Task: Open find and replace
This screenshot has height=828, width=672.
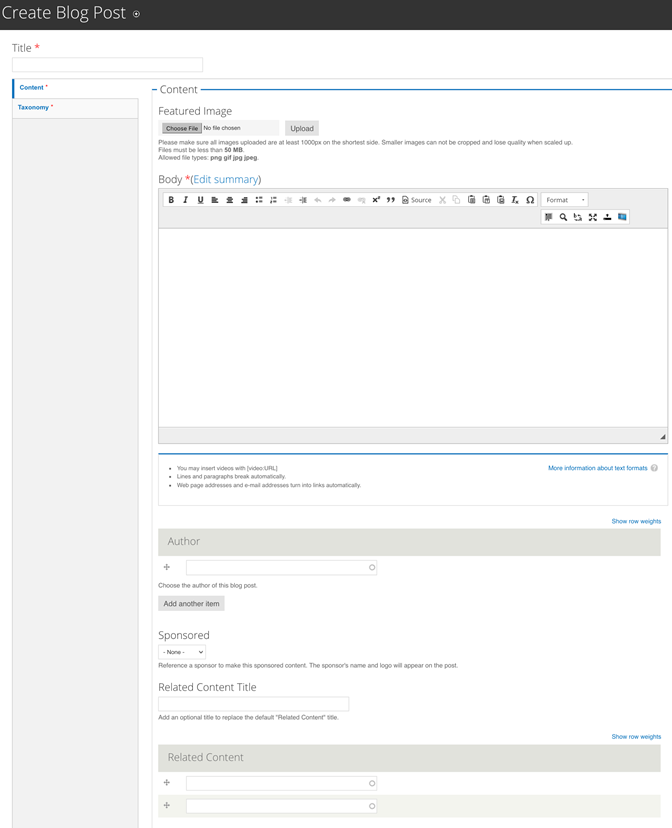Action: (578, 217)
